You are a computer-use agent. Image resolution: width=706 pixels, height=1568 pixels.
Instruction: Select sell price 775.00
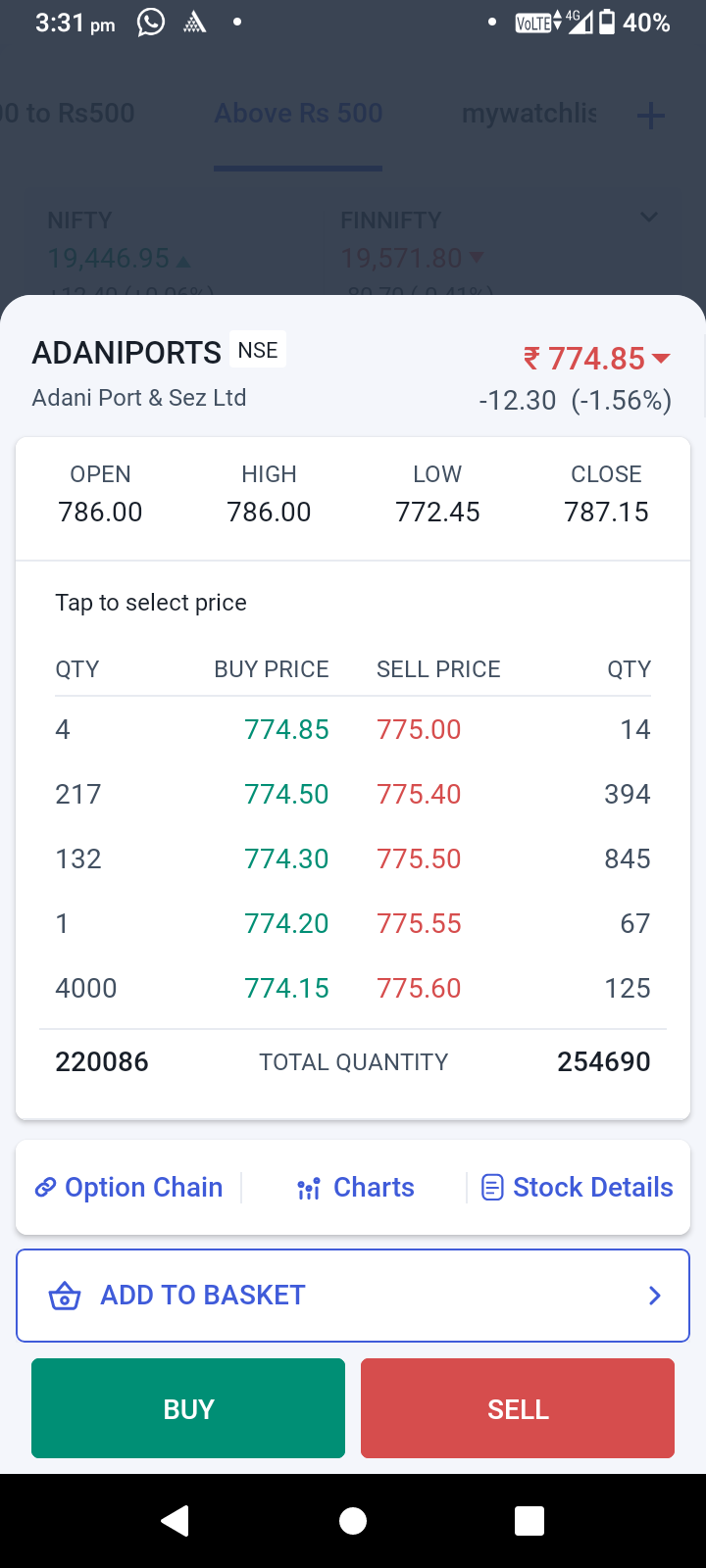click(419, 729)
